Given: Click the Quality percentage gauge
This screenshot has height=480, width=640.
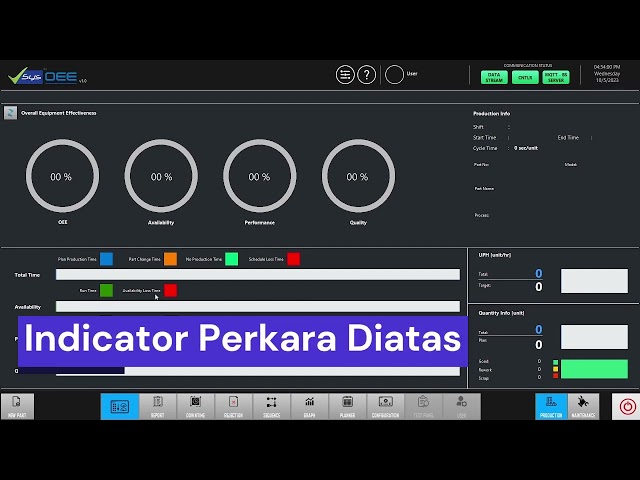Looking at the screenshot, I should (x=358, y=176).
